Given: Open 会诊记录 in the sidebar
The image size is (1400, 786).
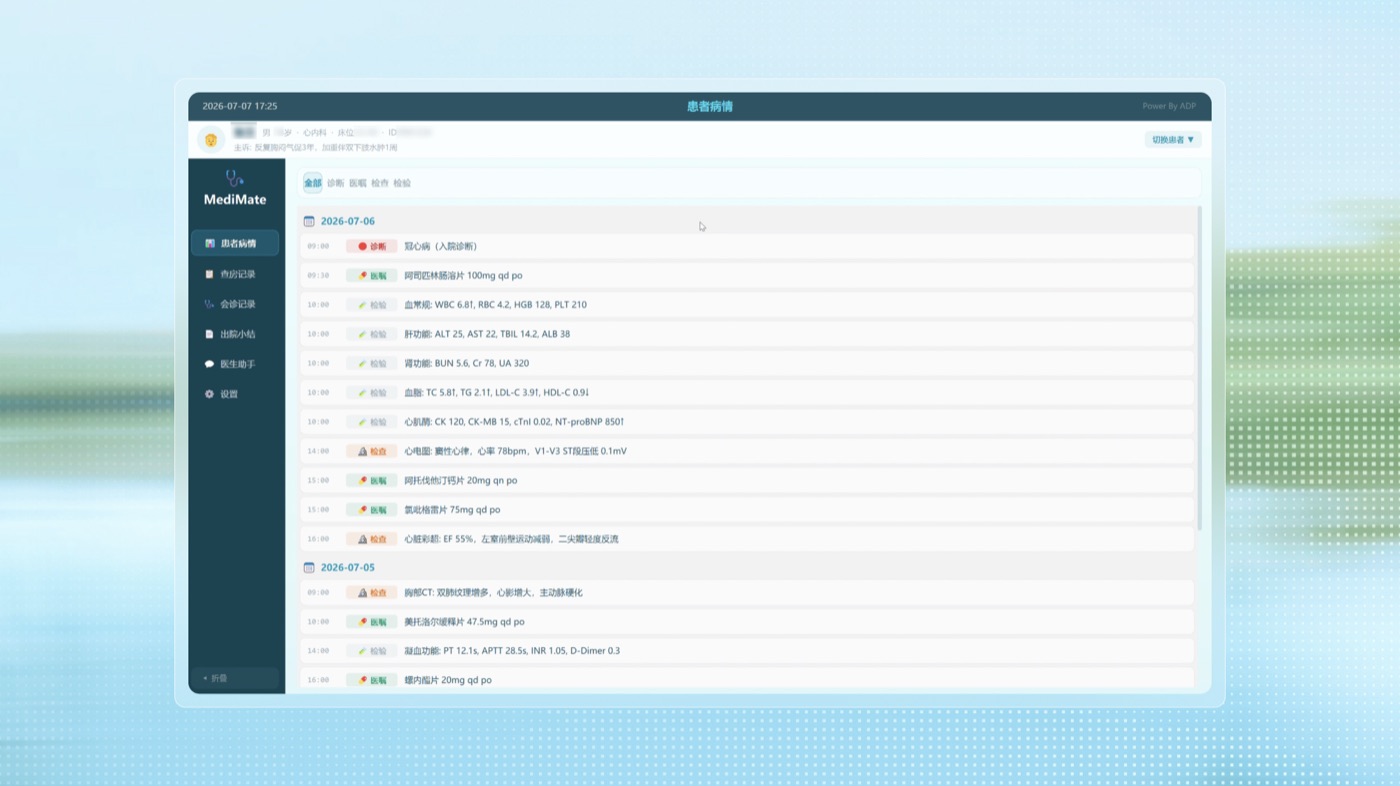Looking at the screenshot, I should tap(235, 304).
